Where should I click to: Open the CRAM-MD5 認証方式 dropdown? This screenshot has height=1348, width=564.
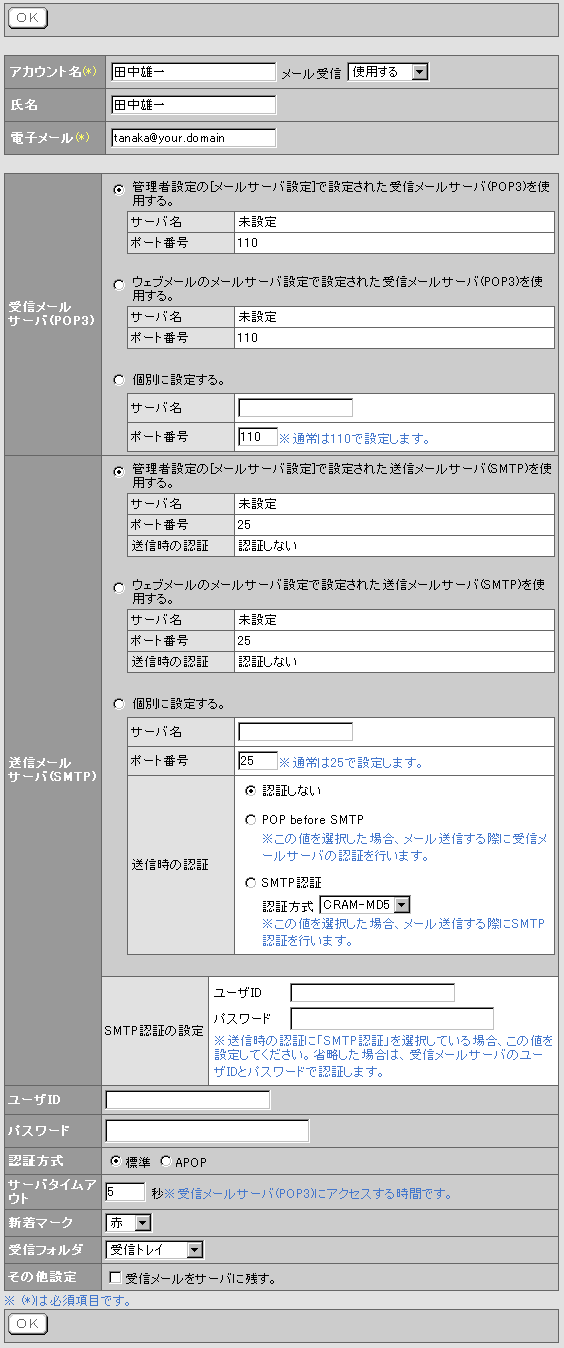pyautogui.click(x=365, y=905)
